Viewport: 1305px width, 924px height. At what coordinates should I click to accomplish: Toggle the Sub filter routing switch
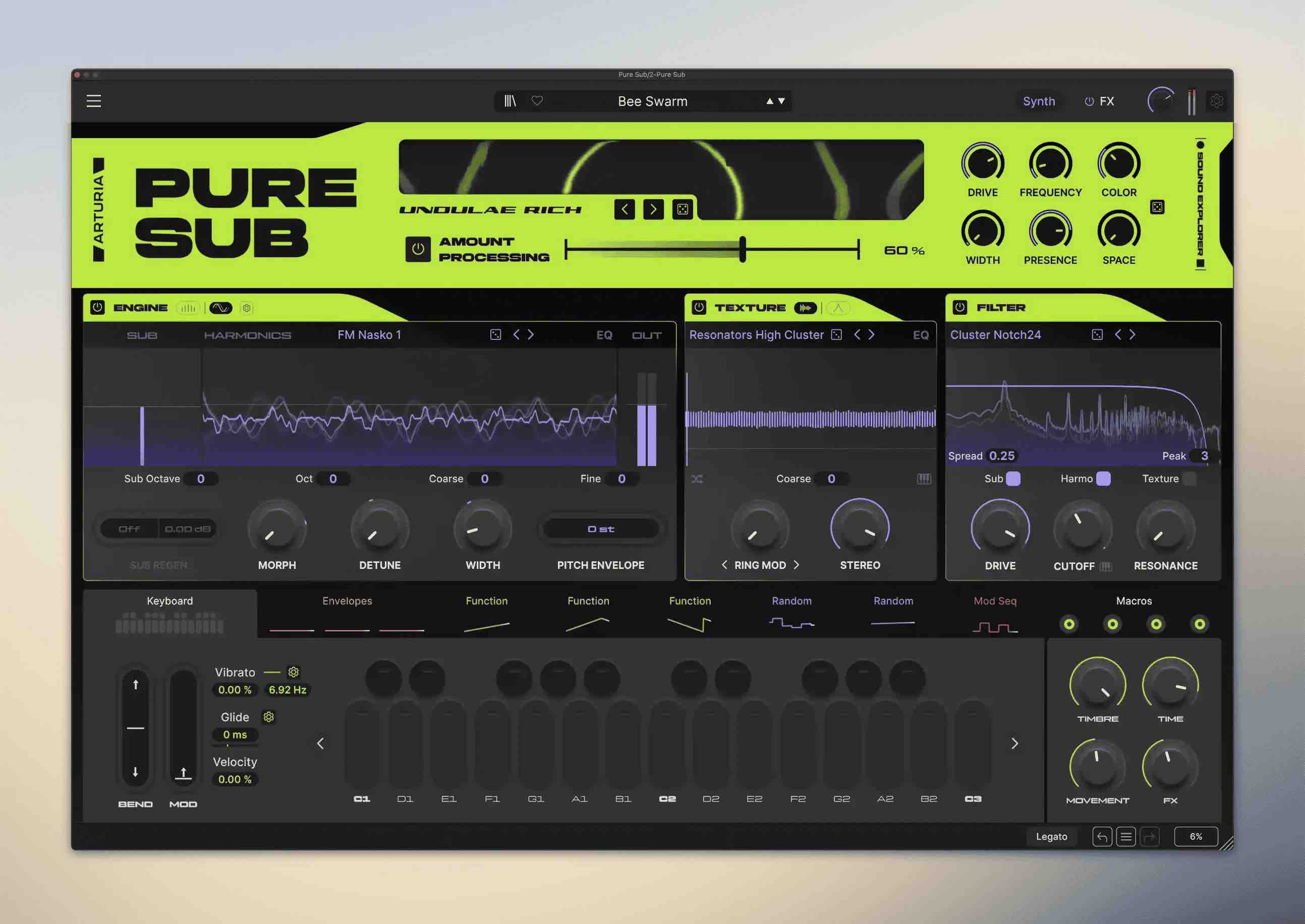tap(1013, 479)
